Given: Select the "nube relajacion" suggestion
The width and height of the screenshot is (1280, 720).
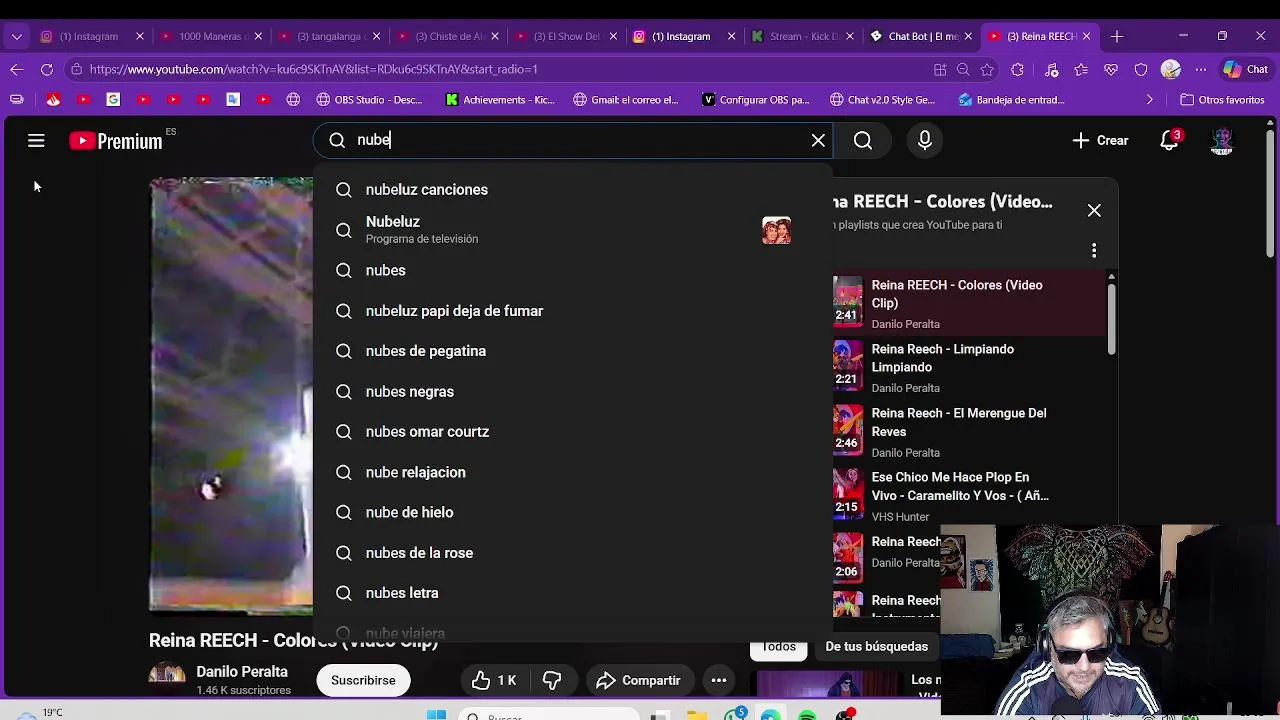Looking at the screenshot, I should (x=572, y=472).
